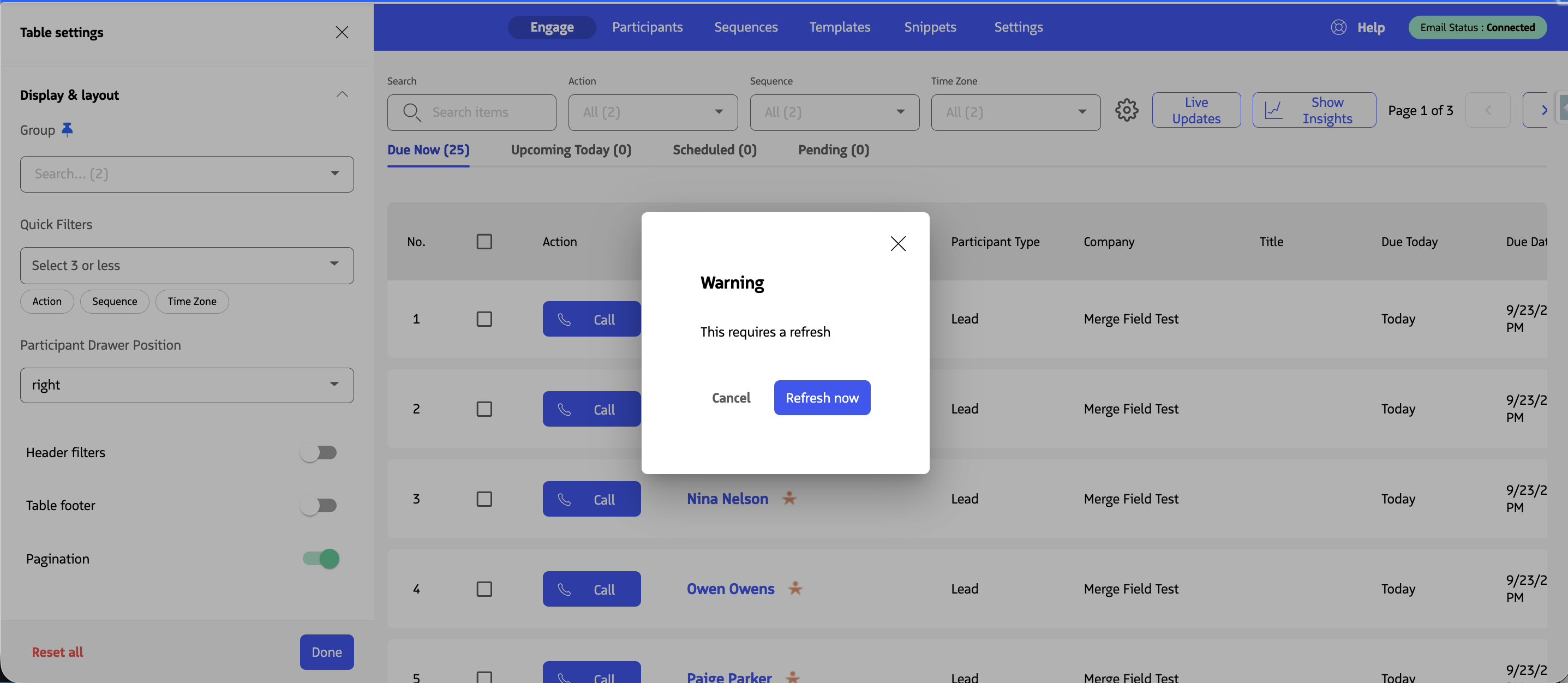Open the Templates tab

point(840,27)
